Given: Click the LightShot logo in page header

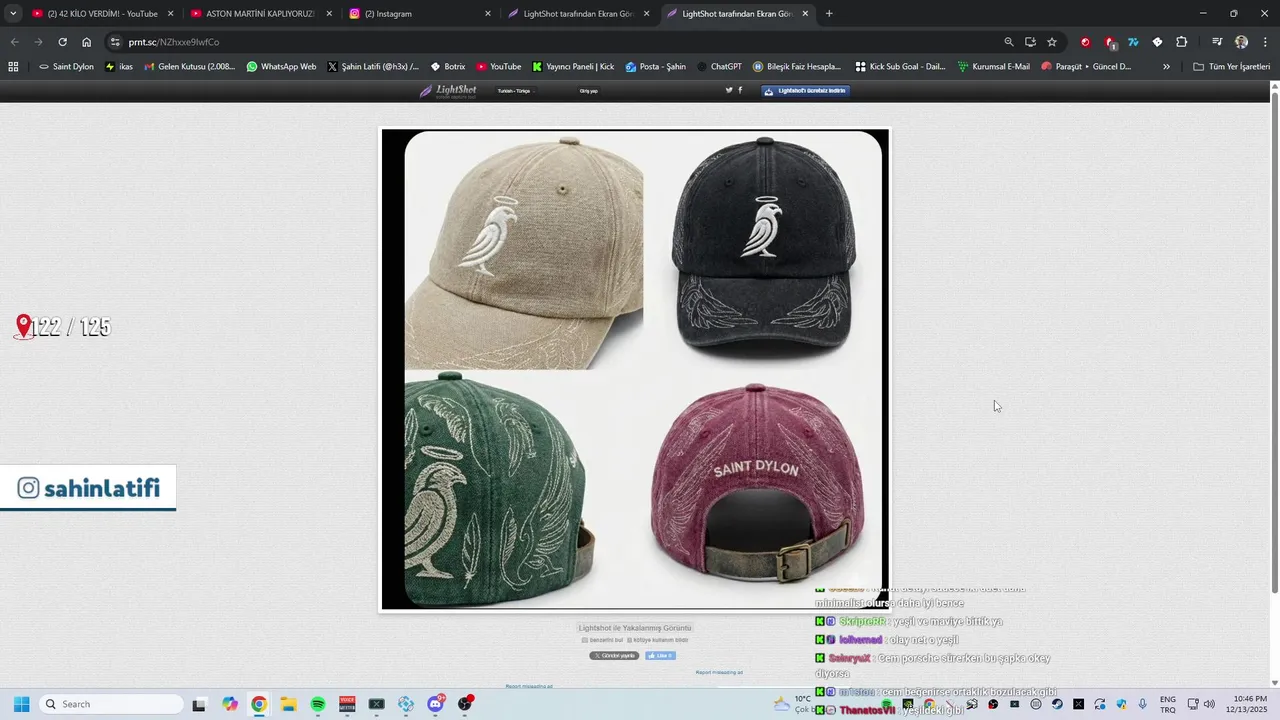Looking at the screenshot, I should pos(448,90).
